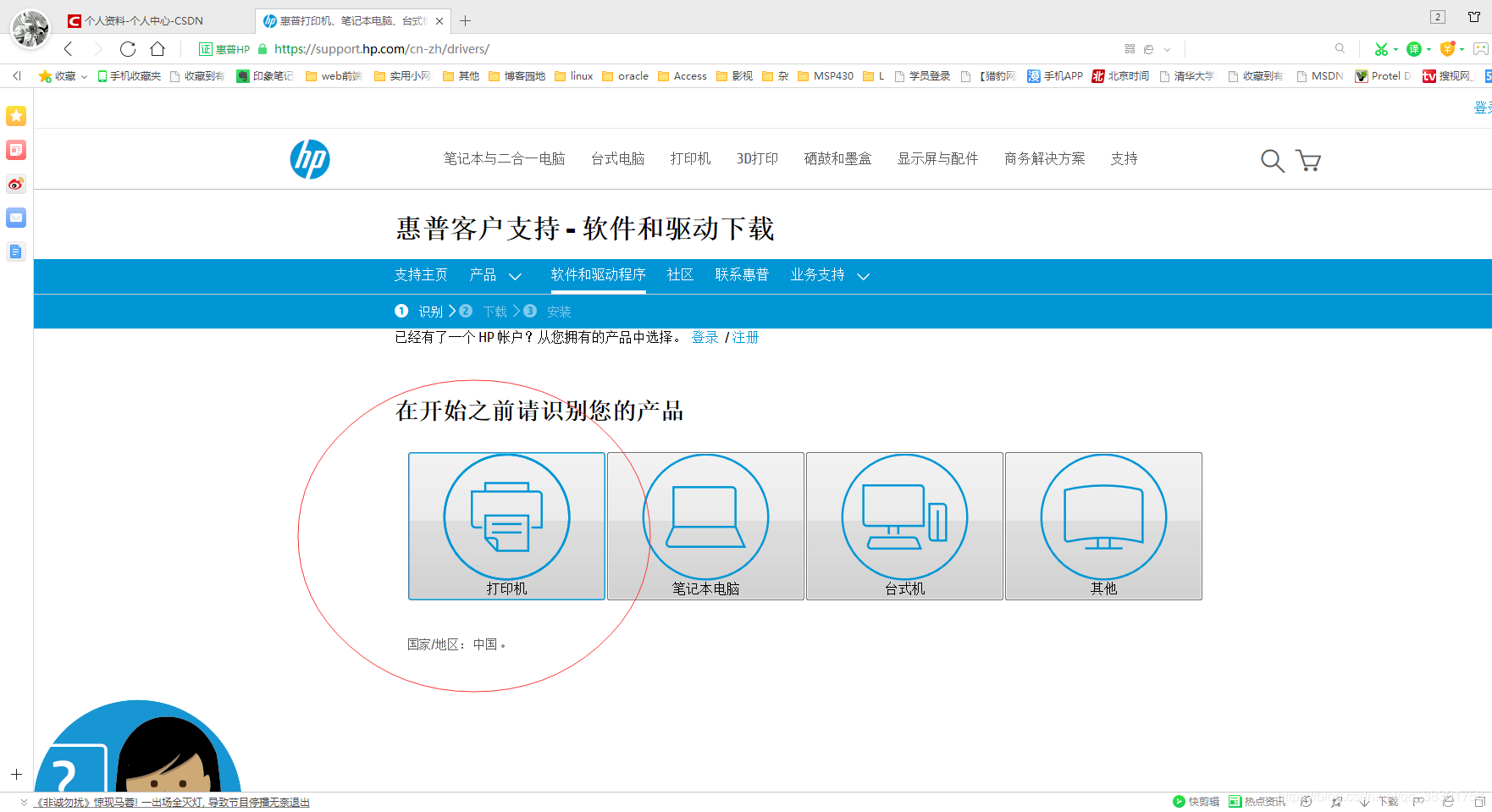
Task: Expand the address bar dropdown chevron
Action: (1167, 49)
